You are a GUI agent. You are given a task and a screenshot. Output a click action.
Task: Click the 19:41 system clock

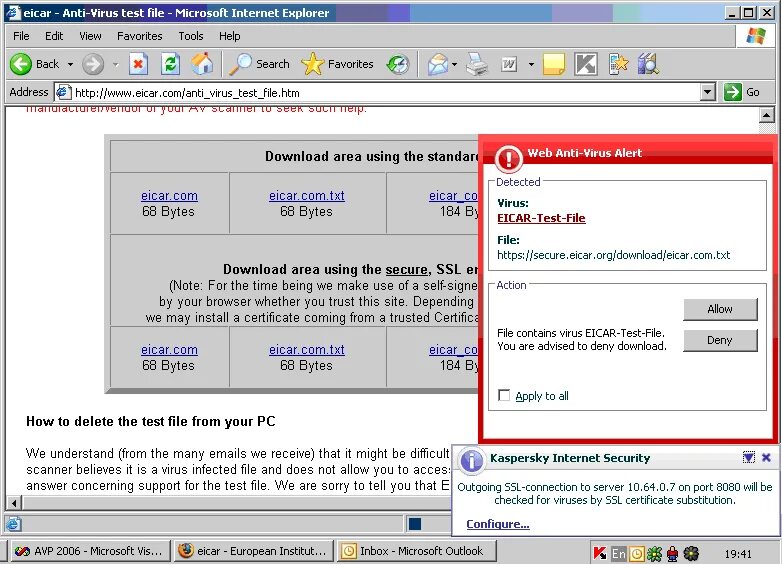[x=738, y=554]
